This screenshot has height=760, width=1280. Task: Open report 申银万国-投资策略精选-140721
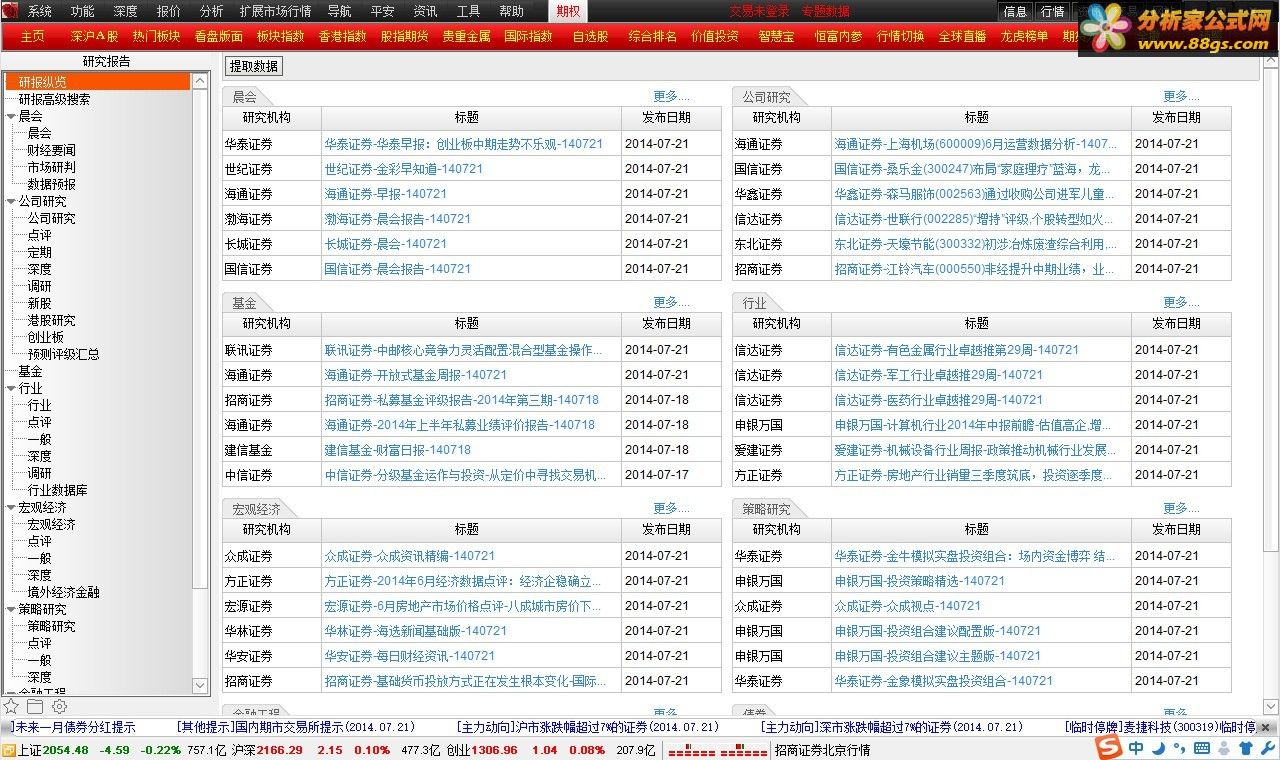[x=920, y=581]
